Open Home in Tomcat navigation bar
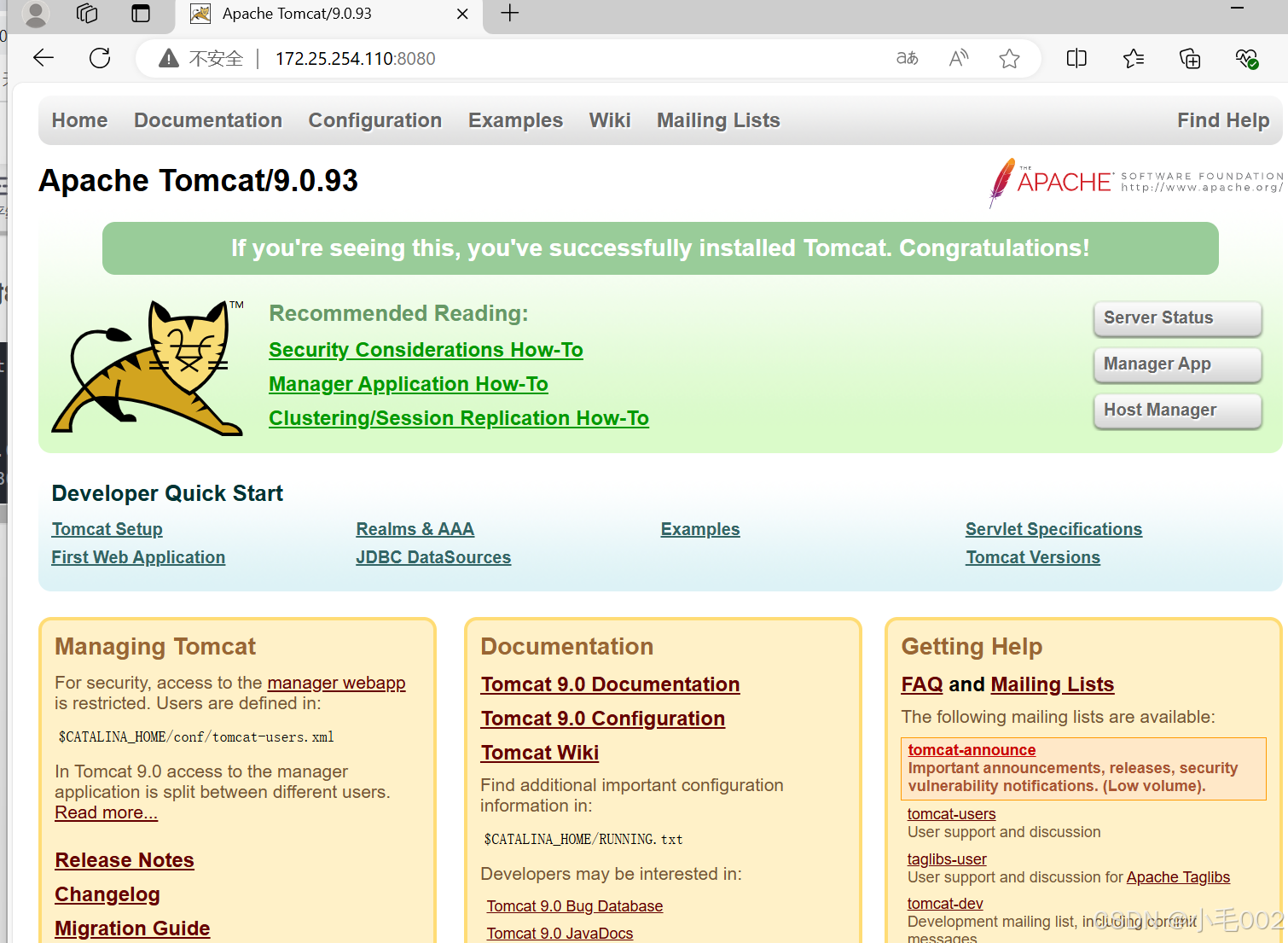 (x=79, y=120)
